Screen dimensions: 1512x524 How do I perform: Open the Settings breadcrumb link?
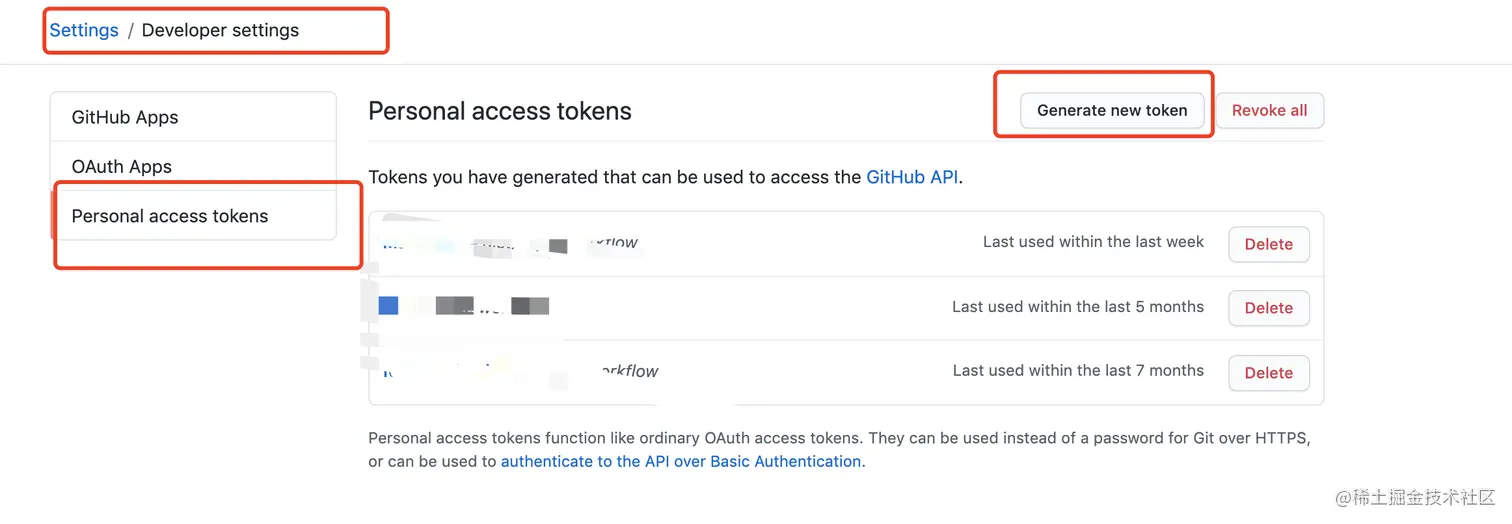84,30
